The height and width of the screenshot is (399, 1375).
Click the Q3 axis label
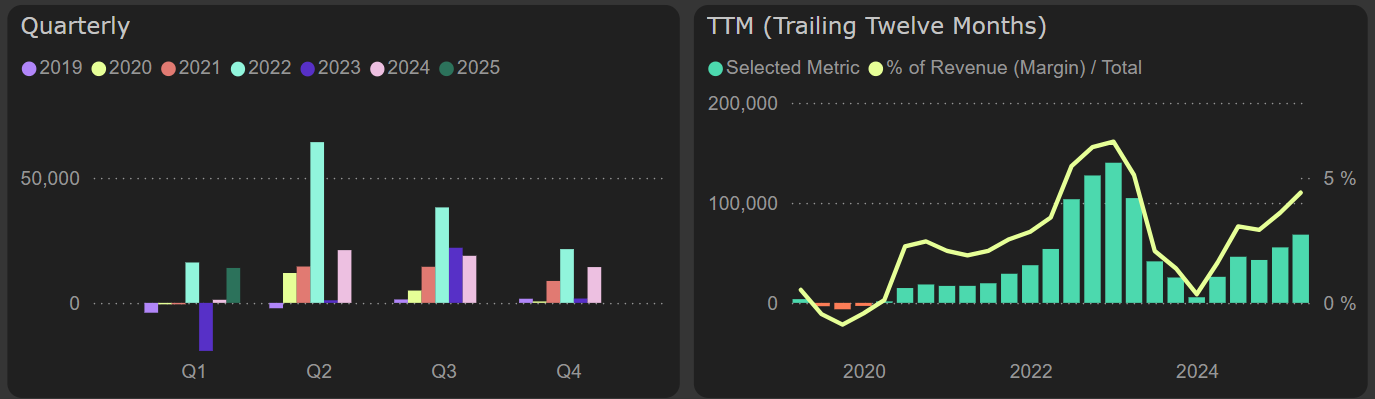click(444, 372)
